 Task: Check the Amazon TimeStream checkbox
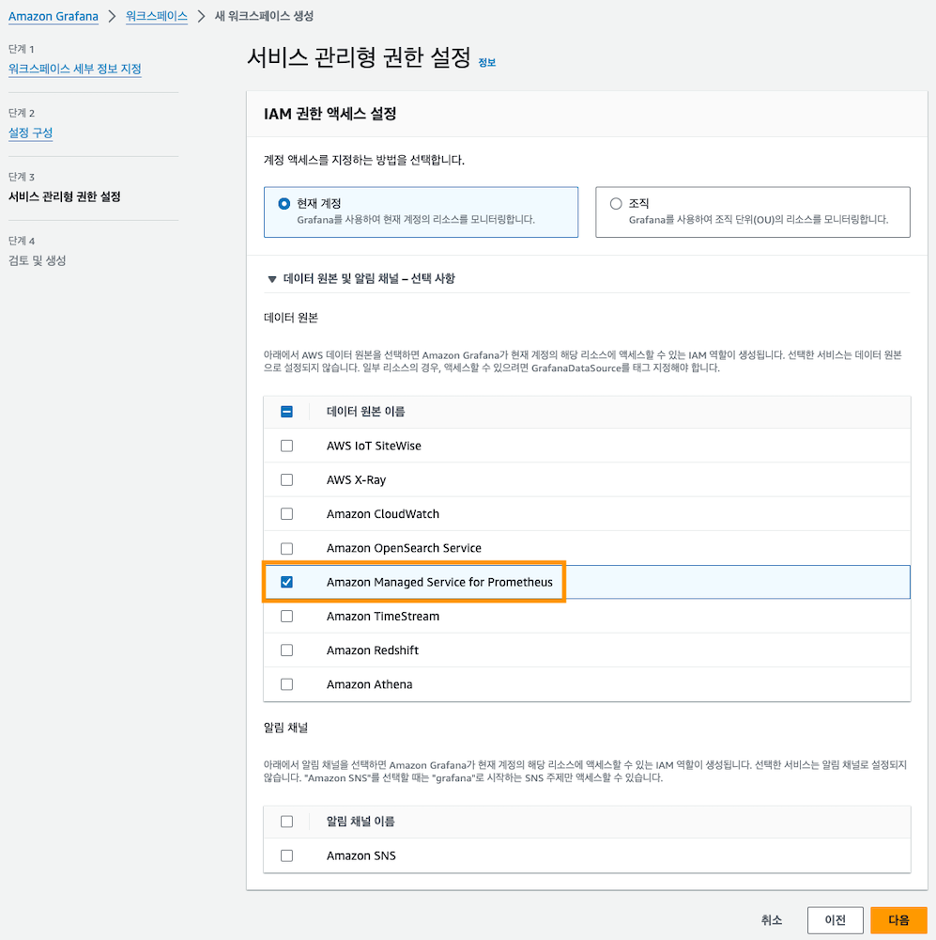tap(287, 616)
